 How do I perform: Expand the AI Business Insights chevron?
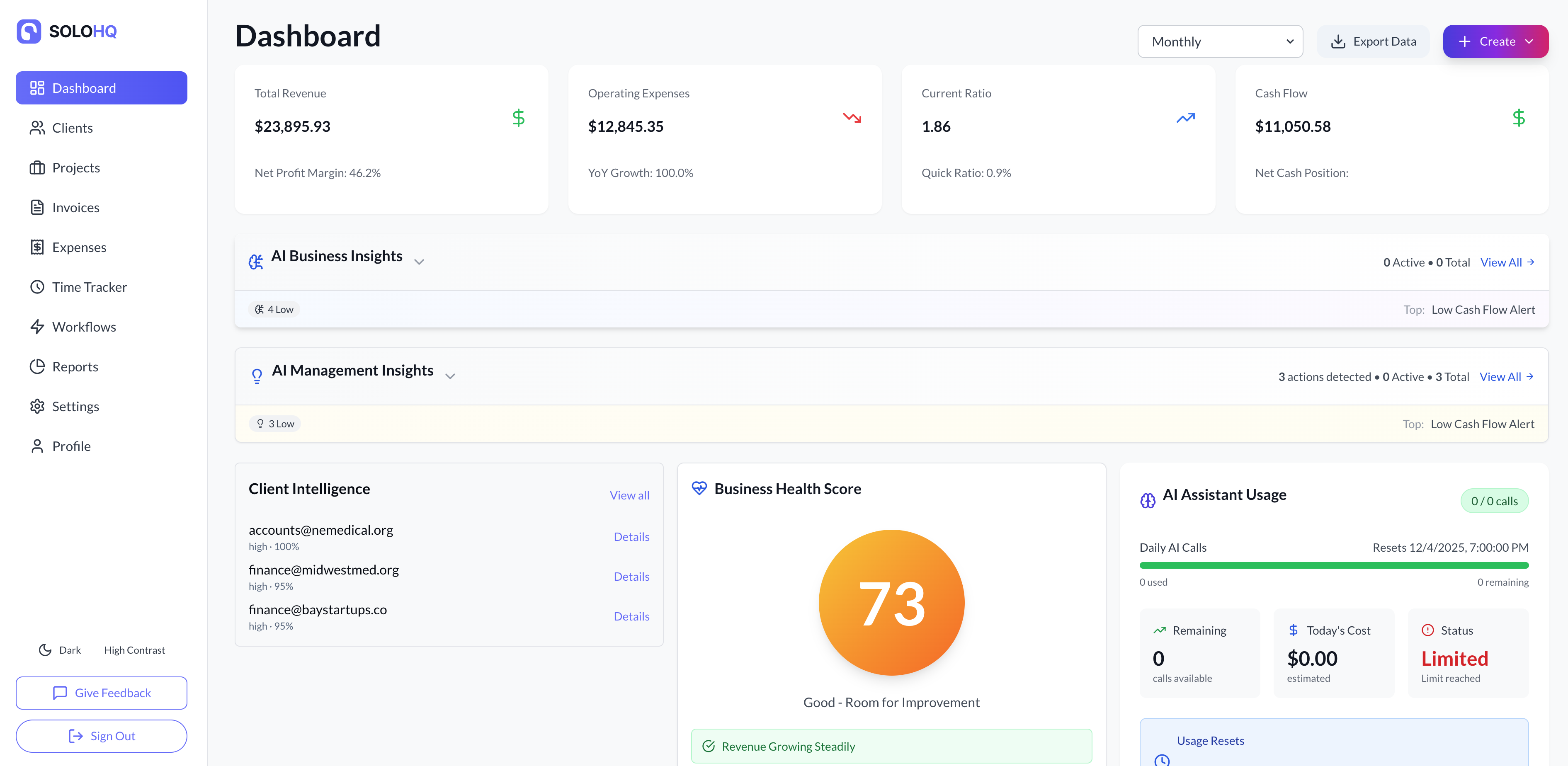pos(419,262)
